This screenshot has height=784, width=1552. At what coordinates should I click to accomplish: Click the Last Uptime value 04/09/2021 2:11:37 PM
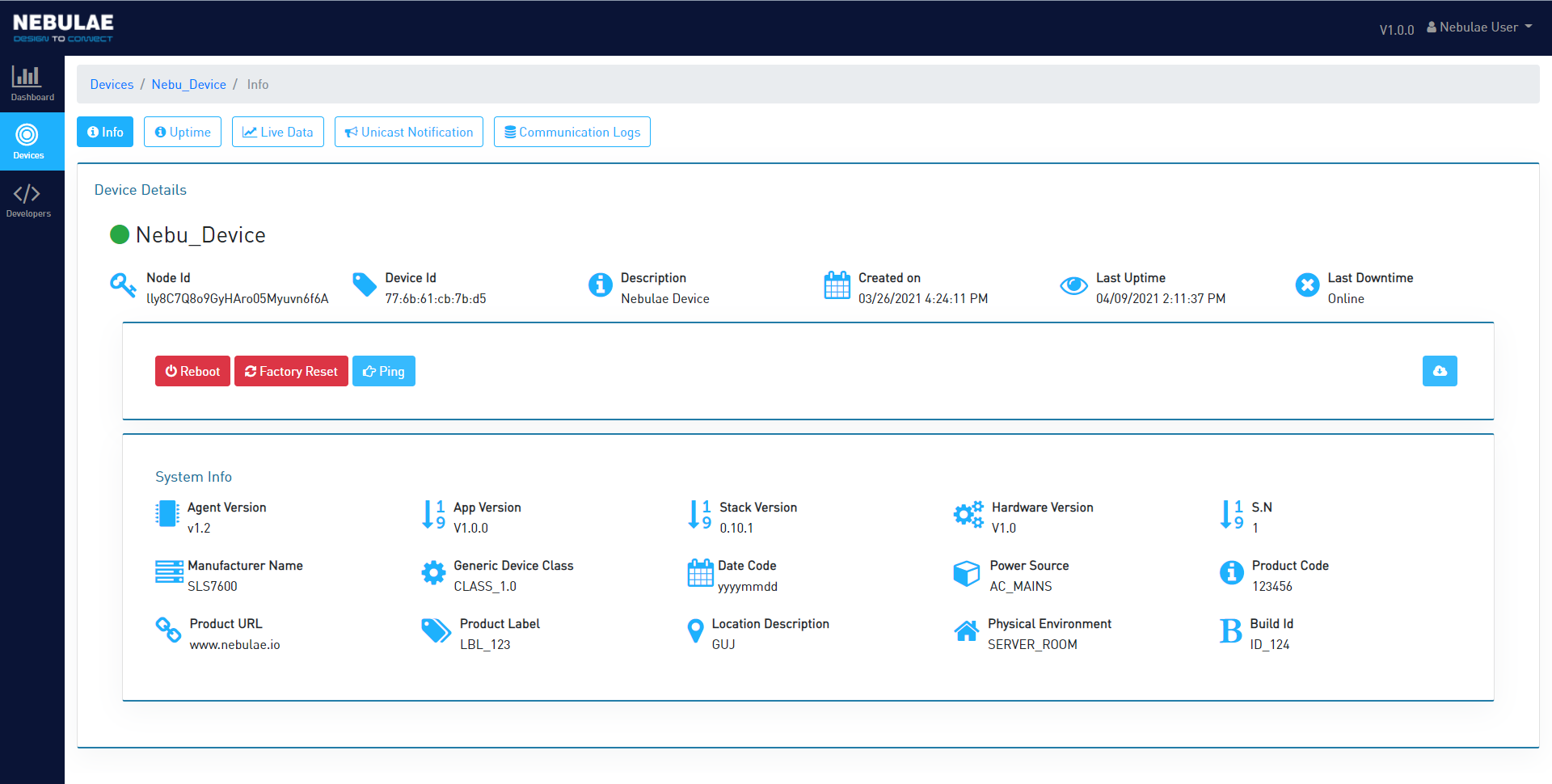pyautogui.click(x=1161, y=298)
